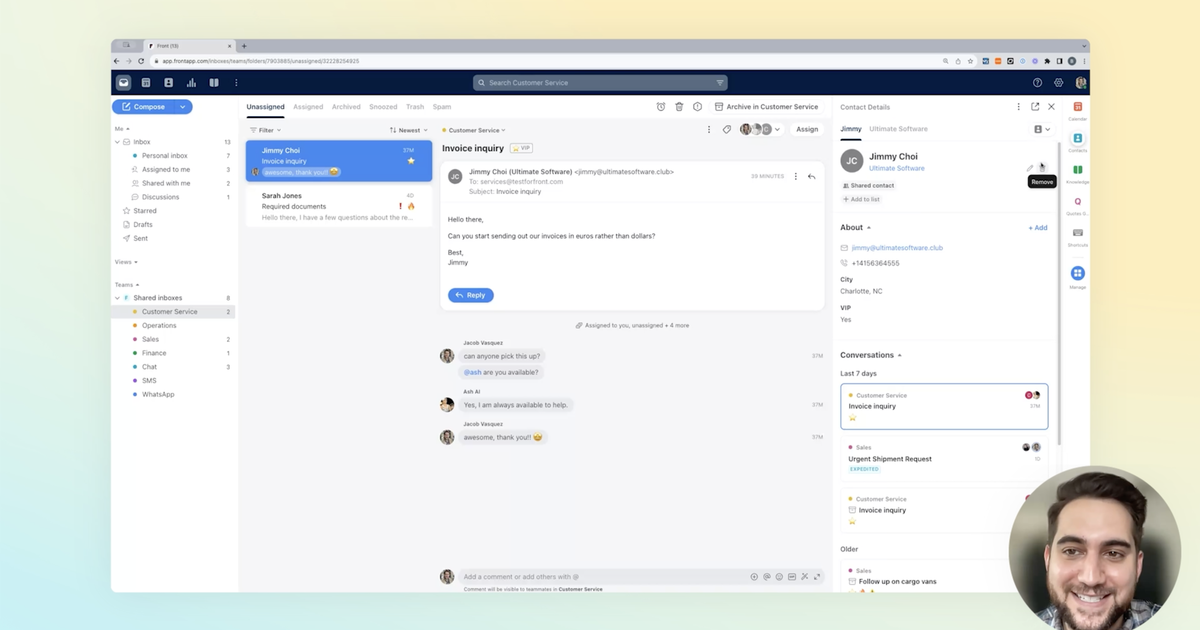The height and width of the screenshot is (630, 1200).
Task: Click the blue Reply button
Action: [471, 295]
